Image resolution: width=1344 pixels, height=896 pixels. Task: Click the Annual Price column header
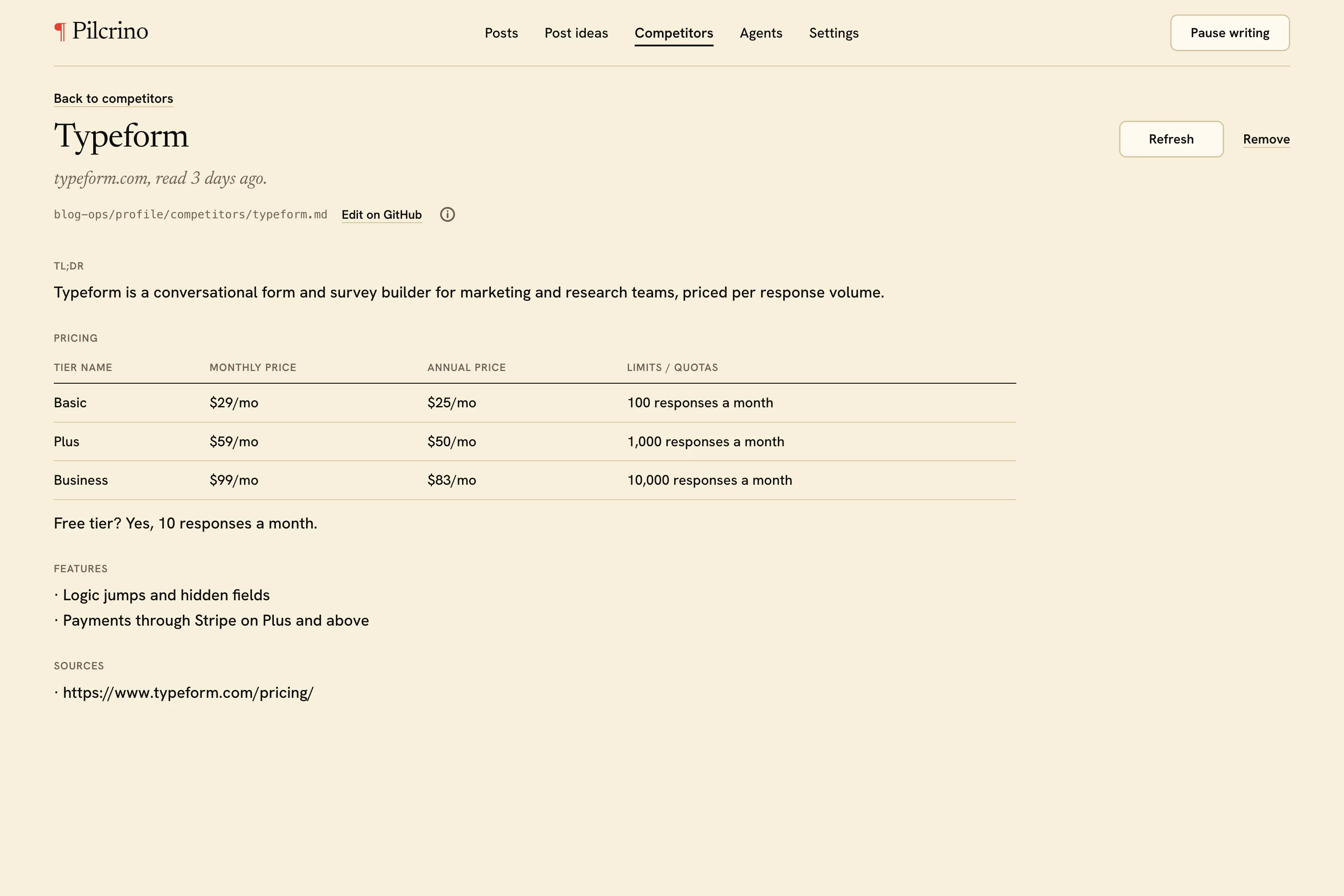[x=466, y=367]
